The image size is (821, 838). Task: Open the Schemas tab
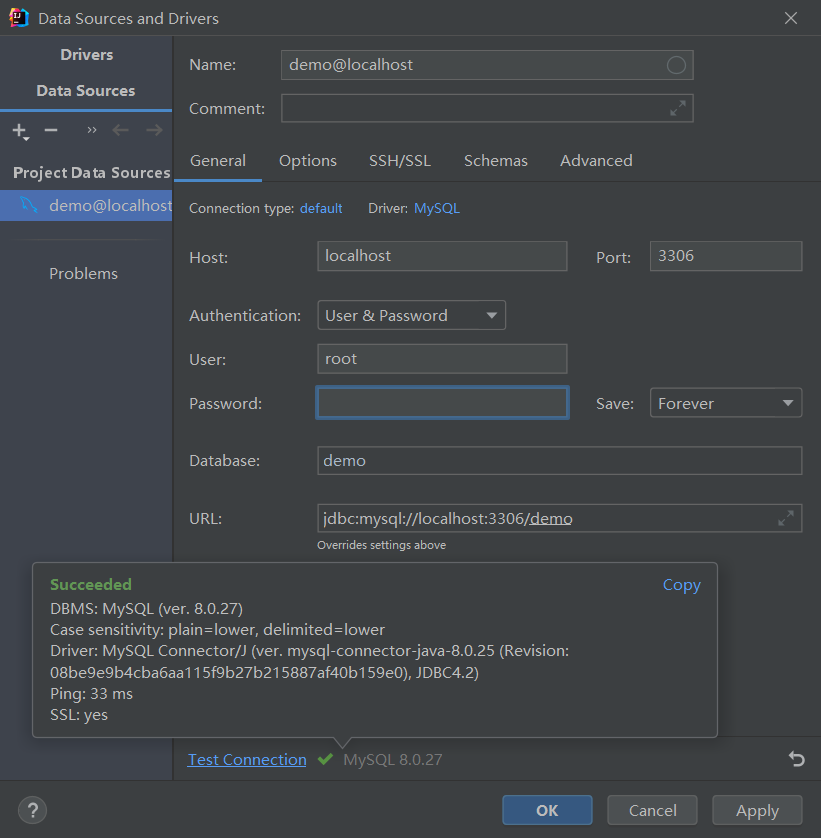(x=495, y=161)
